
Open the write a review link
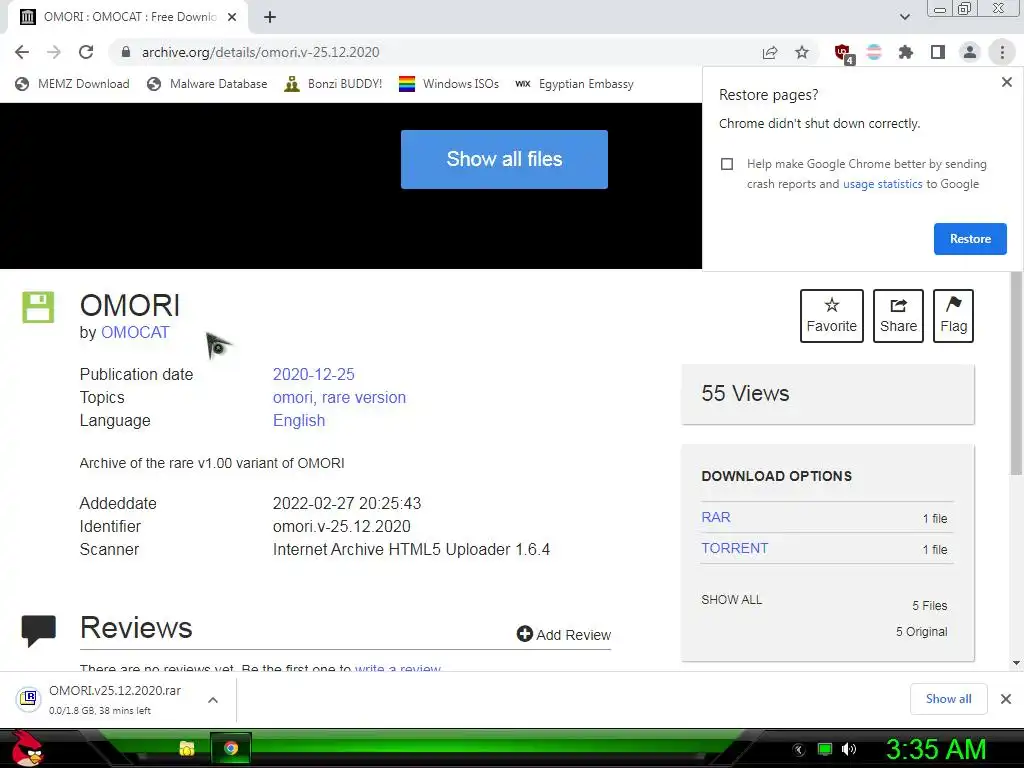pyautogui.click(x=398, y=667)
